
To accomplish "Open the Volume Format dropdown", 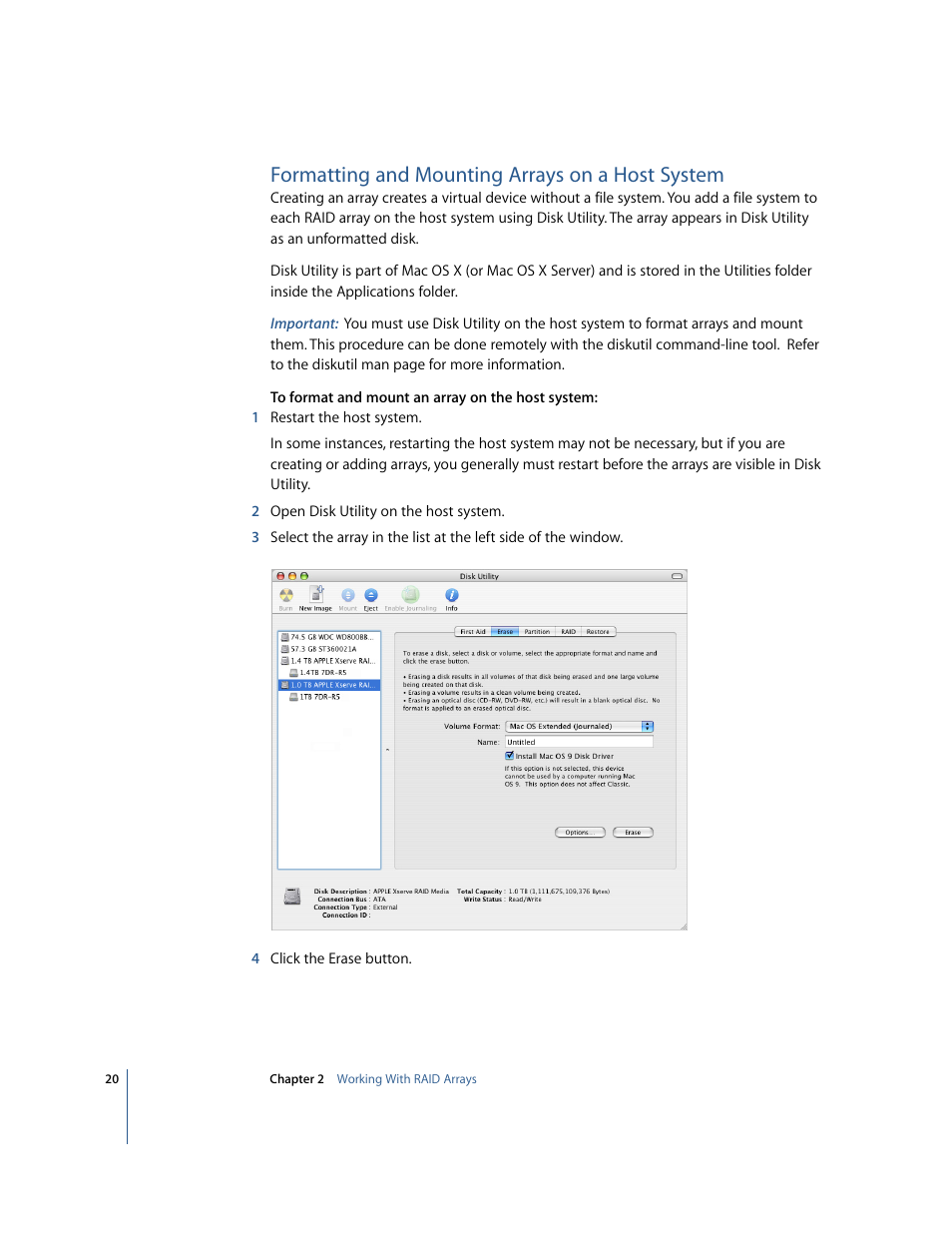I will pos(580,727).
